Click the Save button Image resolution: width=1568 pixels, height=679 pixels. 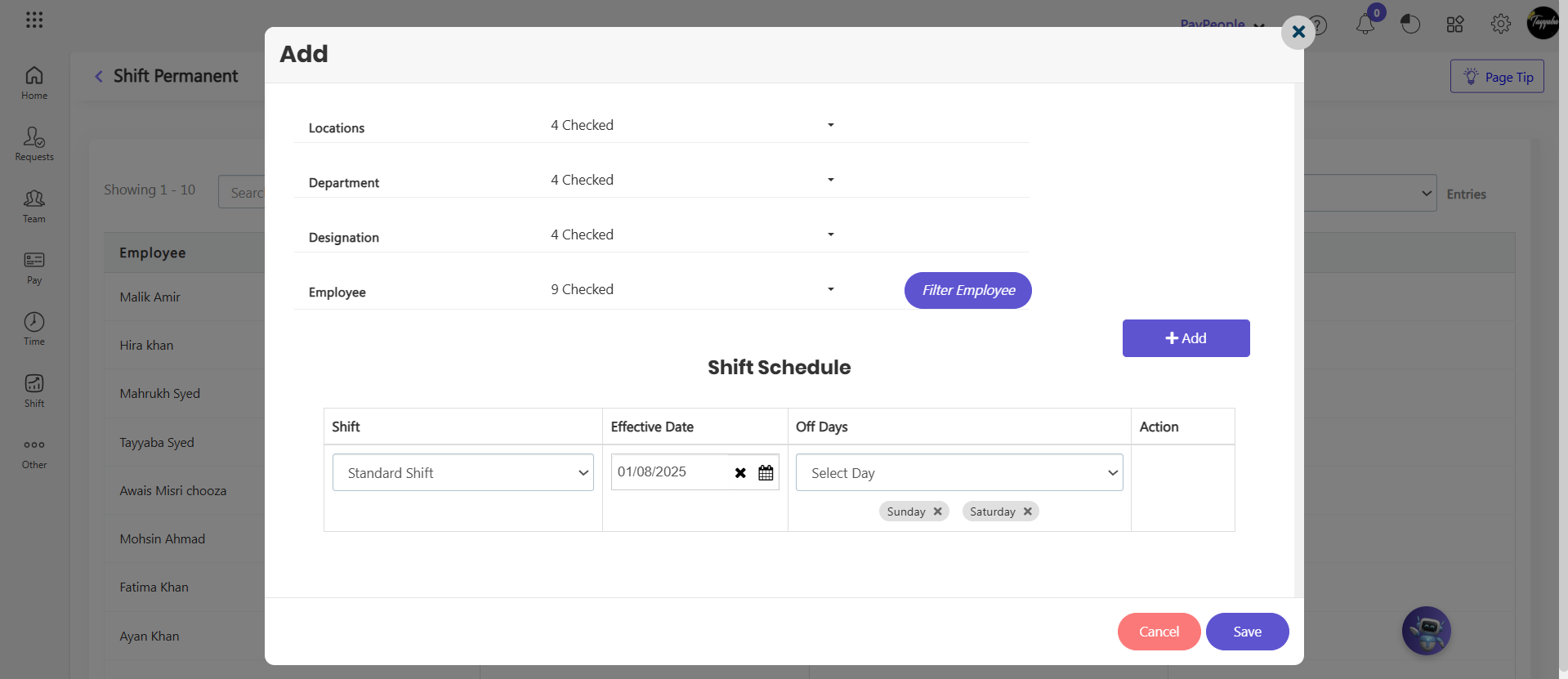[x=1247, y=632]
